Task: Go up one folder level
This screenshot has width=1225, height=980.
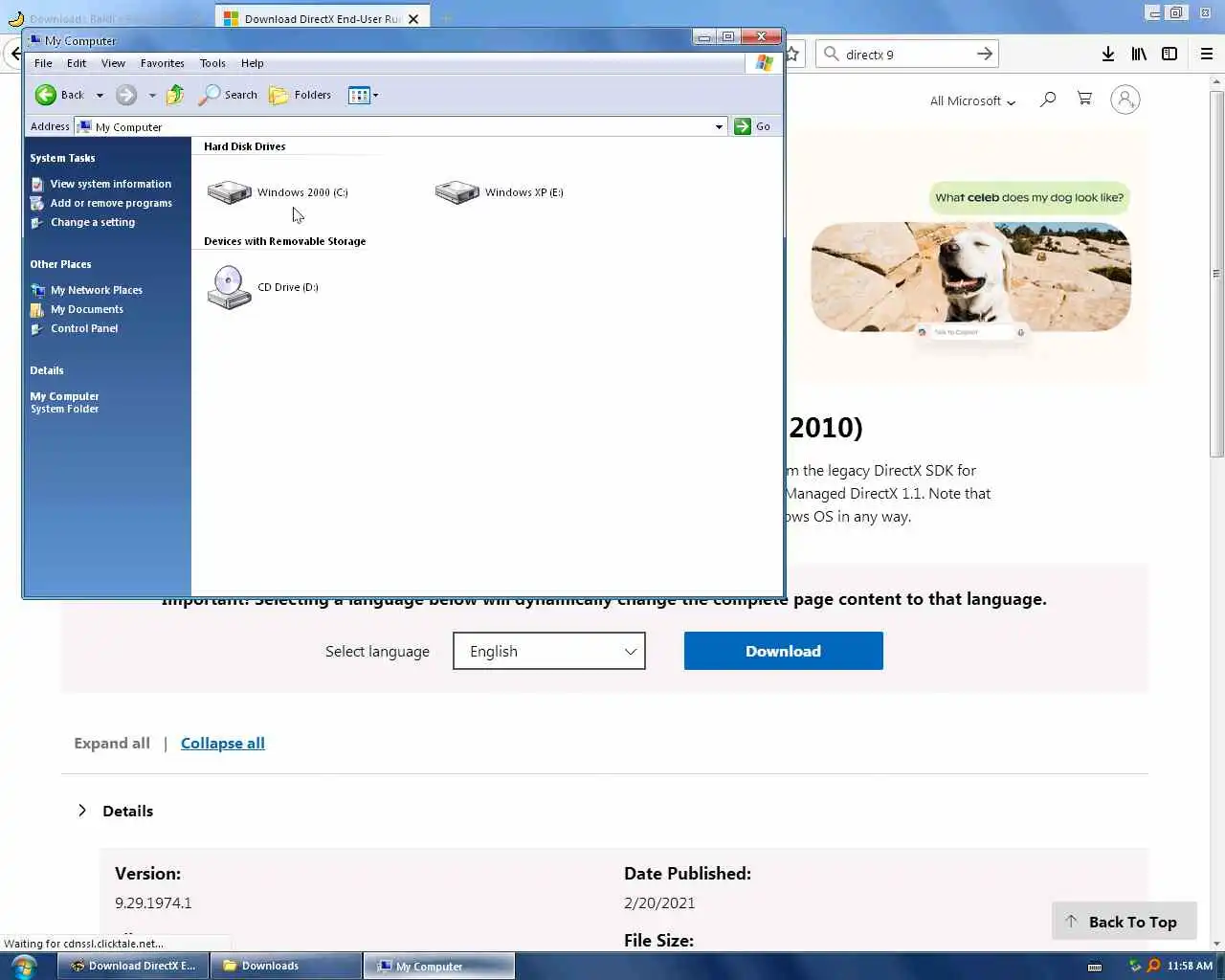Action: 175,95
